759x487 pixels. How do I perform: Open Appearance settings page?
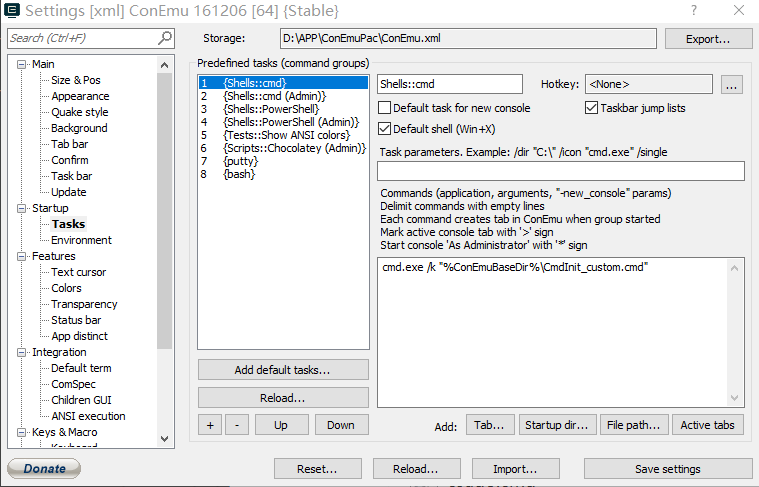pos(80,96)
